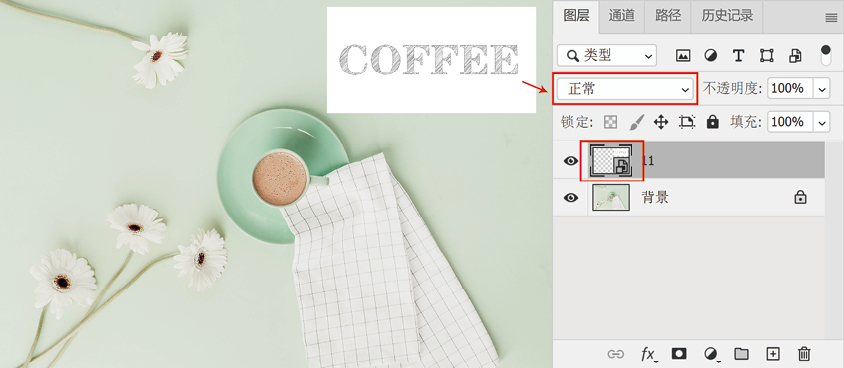
Task: Lock layer position move icon
Action: click(x=660, y=122)
